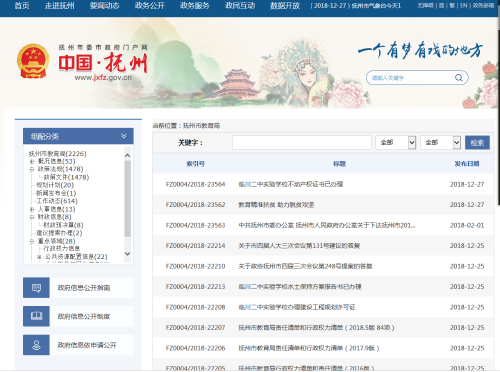Click the 政府信息公开指南 guide icon

36,288
